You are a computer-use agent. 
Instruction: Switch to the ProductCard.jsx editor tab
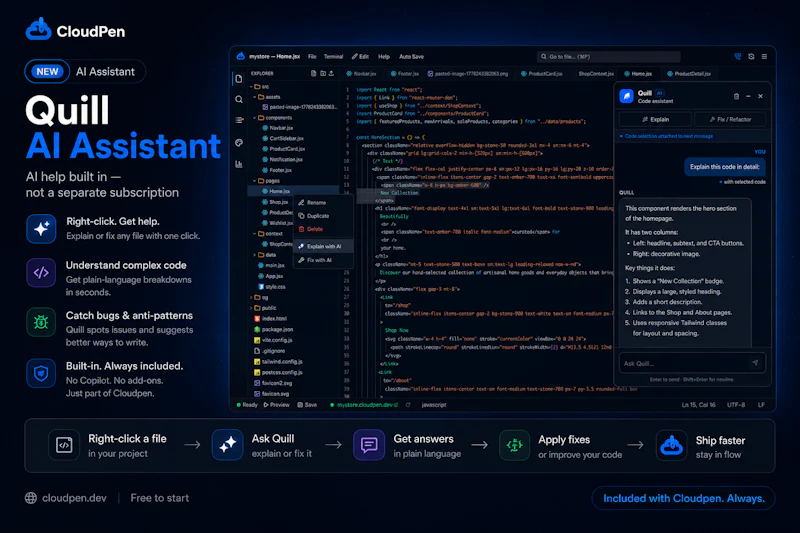coord(541,73)
